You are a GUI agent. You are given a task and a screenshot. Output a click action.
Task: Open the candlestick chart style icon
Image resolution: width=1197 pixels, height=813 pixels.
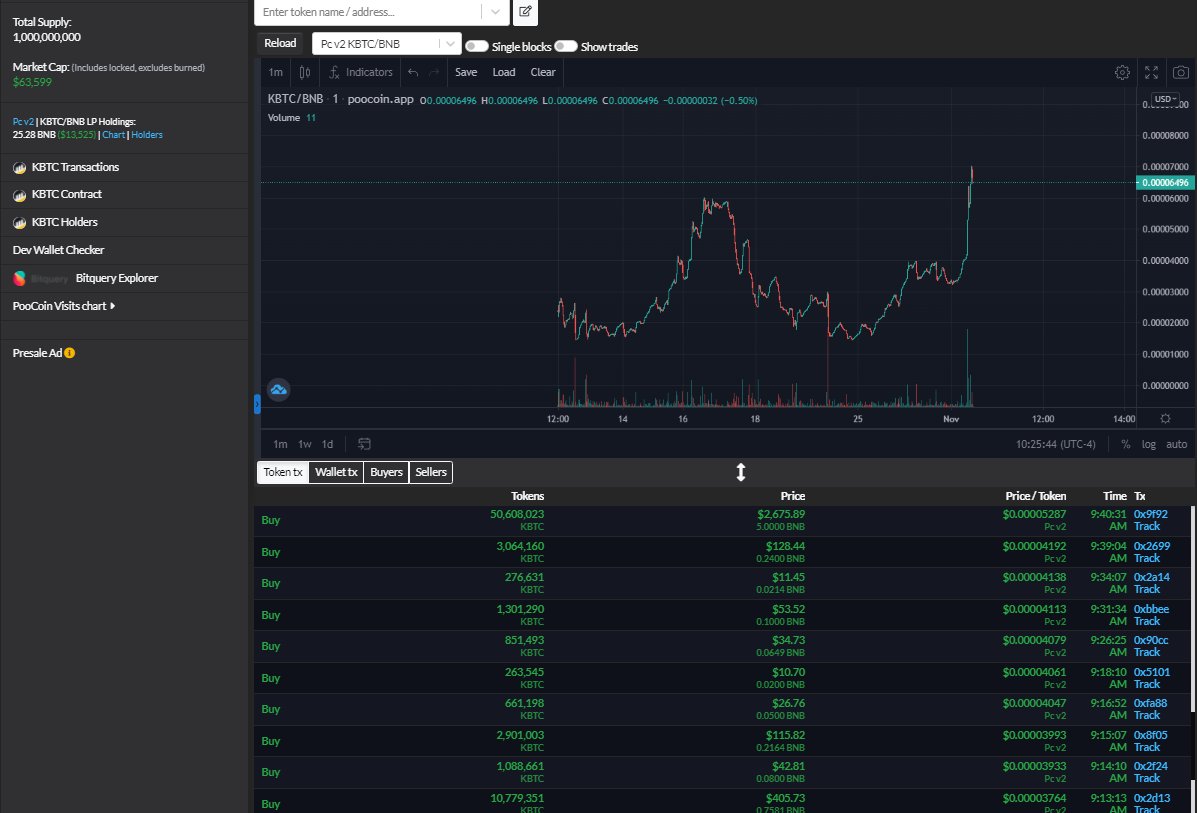pyautogui.click(x=305, y=73)
